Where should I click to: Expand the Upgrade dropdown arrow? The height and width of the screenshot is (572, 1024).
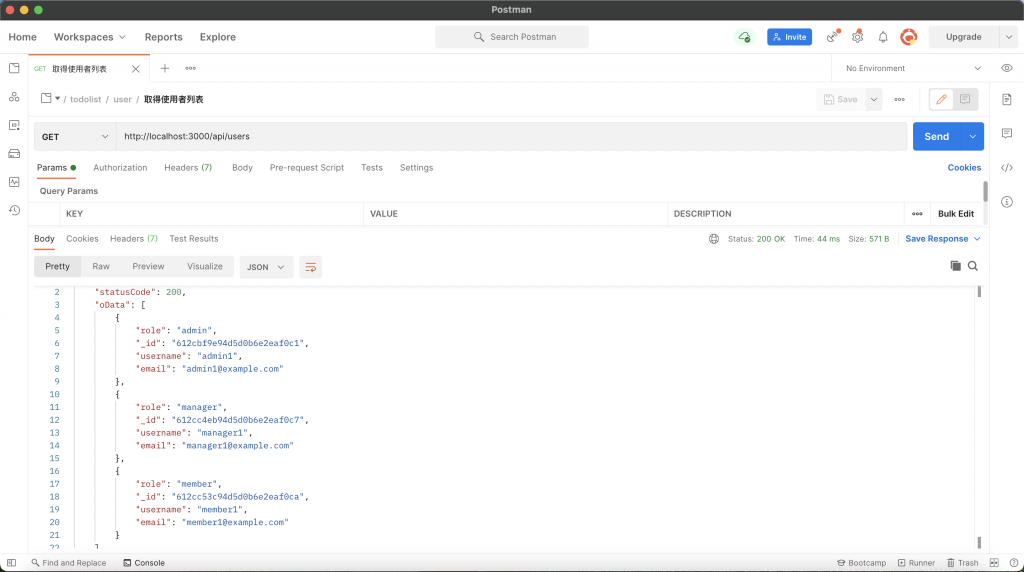[1008, 37]
